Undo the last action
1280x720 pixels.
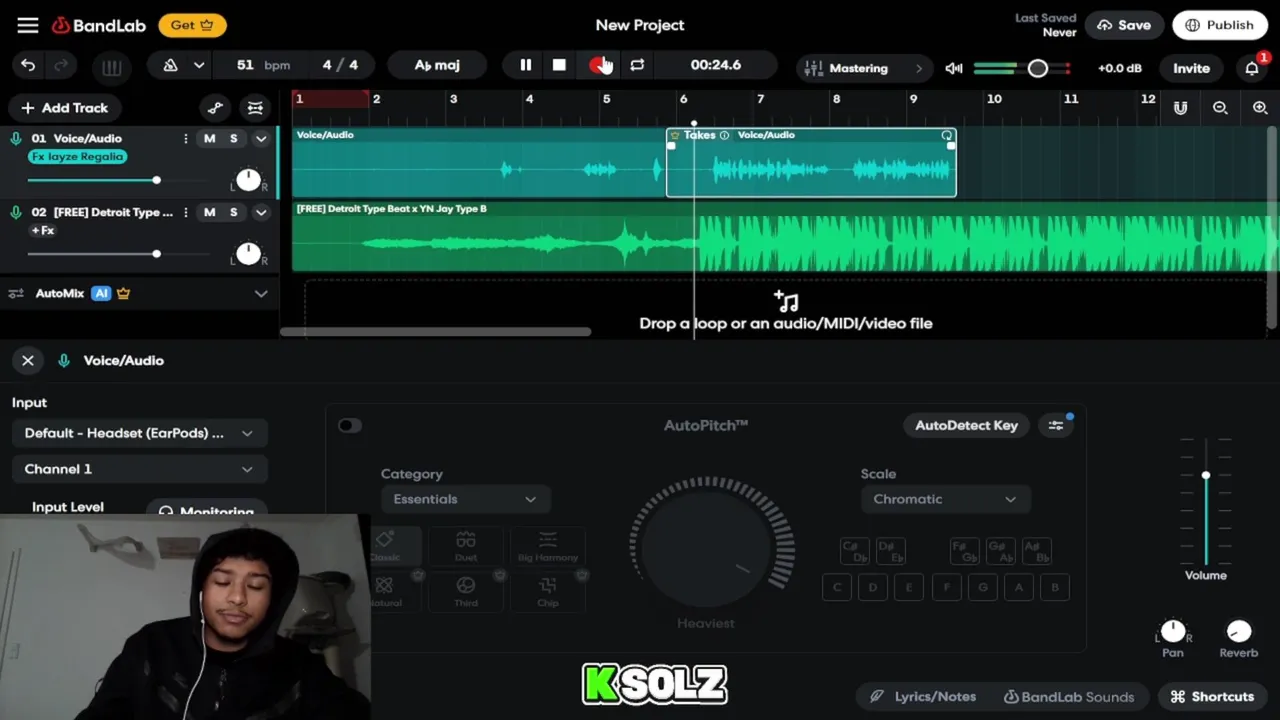[x=28, y=66]
